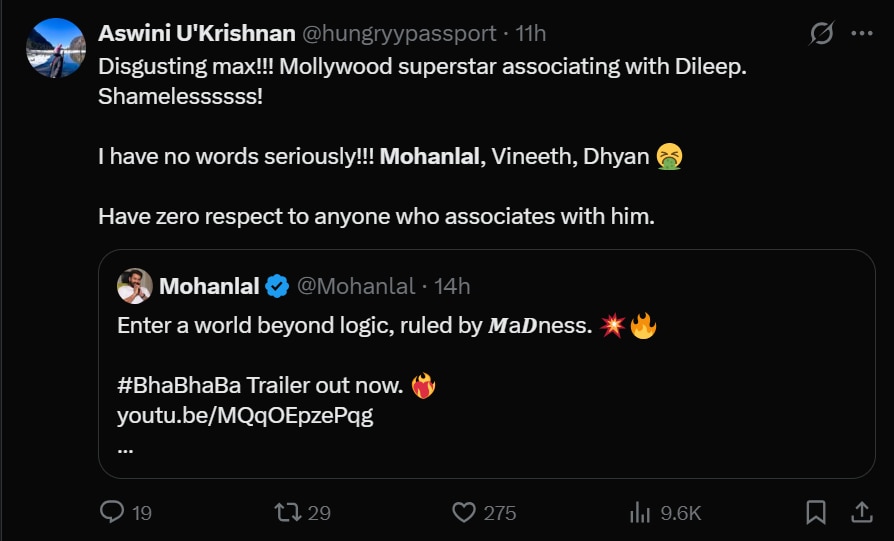Open the view analytics bar-chart icon
Screen dimensions: 894x541
pyautogui.click(x=640, y=513)
